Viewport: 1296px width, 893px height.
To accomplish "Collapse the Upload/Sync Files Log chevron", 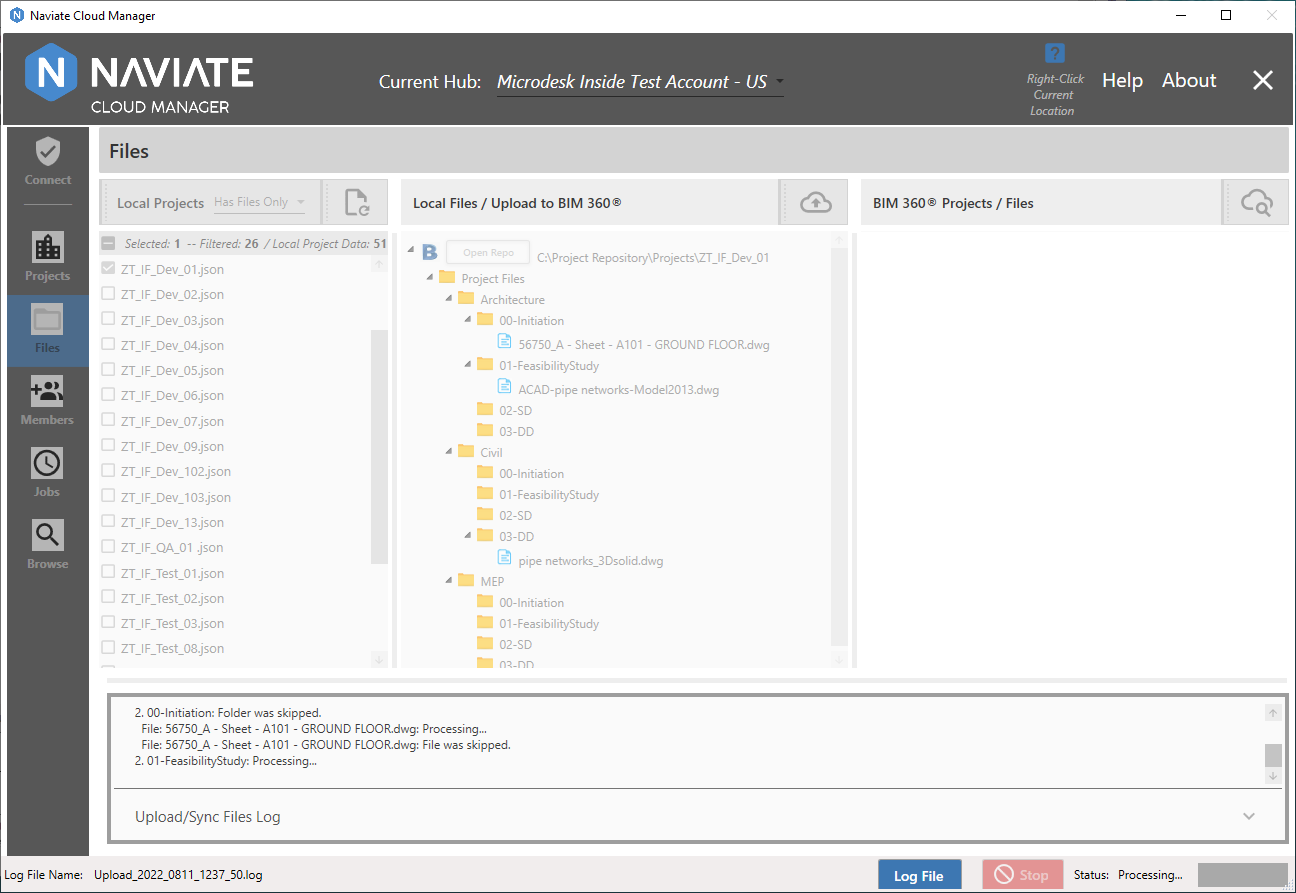I will click(x=1248, y=816).
